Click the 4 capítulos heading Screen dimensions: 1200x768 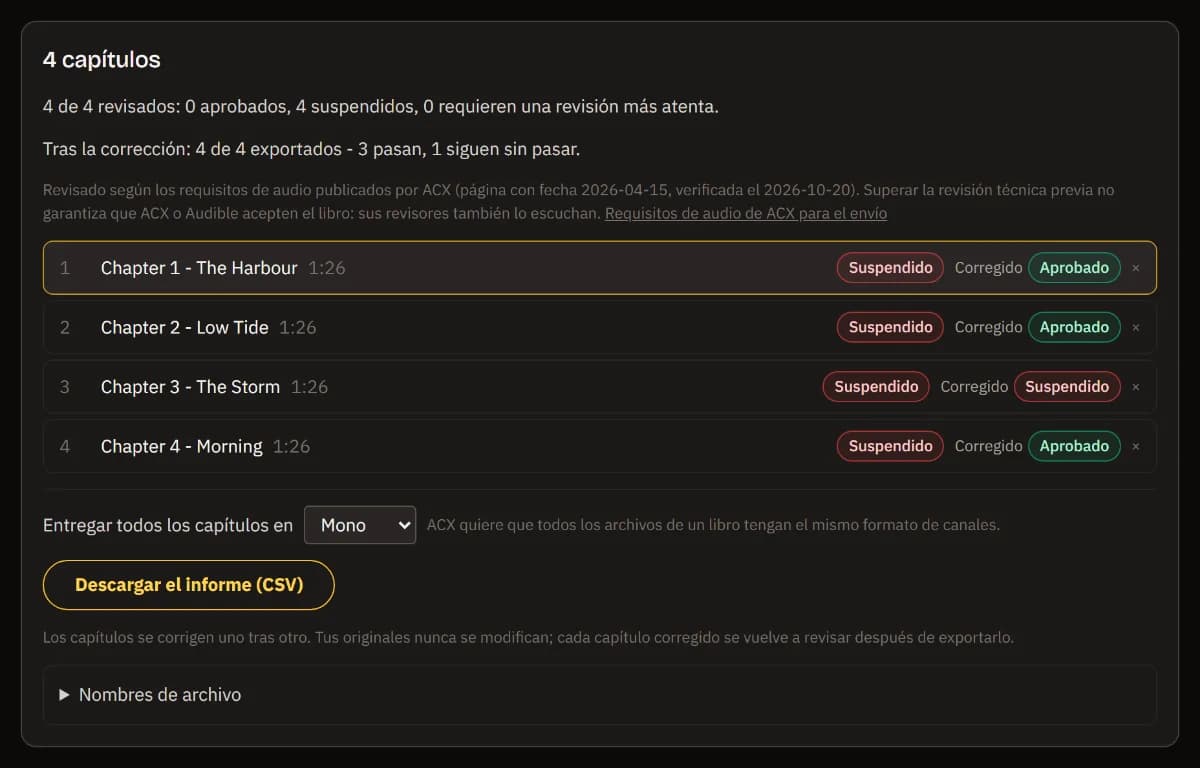pos(102,60)
